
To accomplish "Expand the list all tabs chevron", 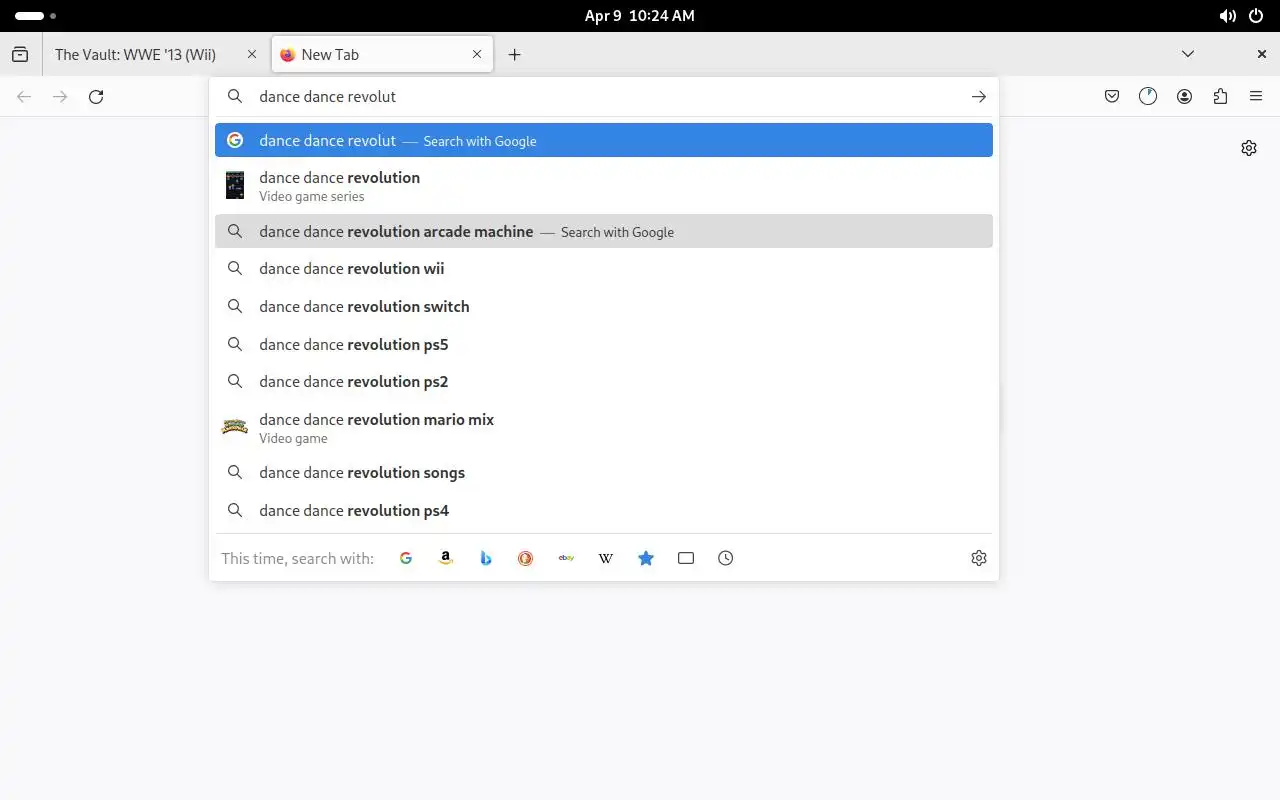I will click(1188, 55).
